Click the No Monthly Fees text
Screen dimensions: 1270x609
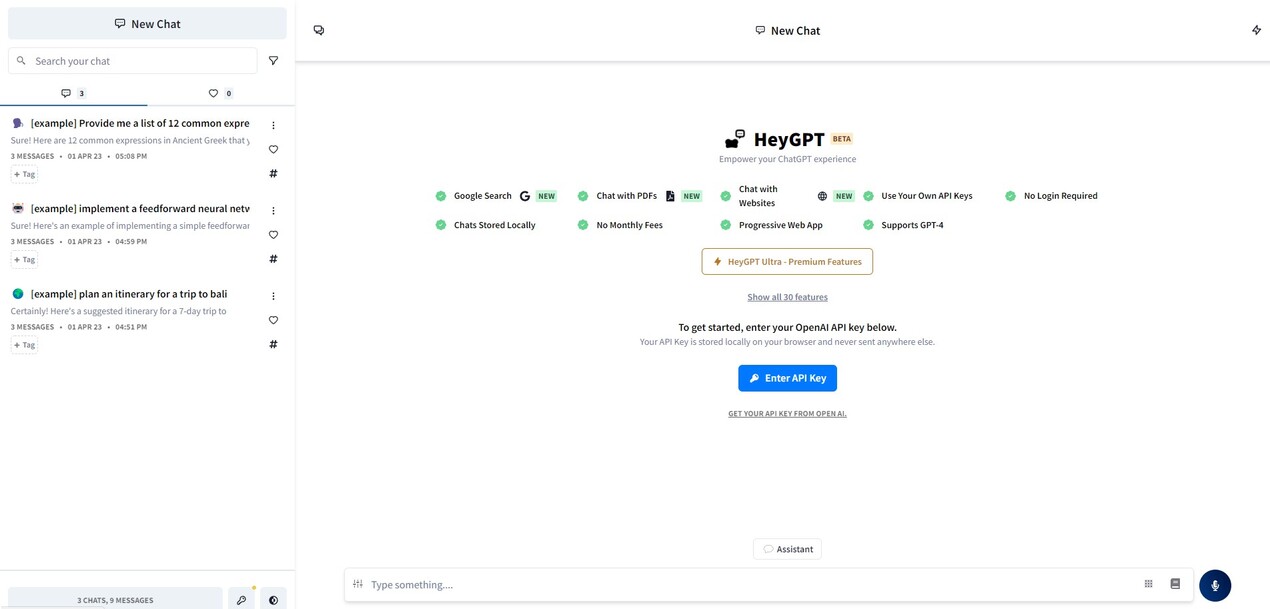coord(630,225)
